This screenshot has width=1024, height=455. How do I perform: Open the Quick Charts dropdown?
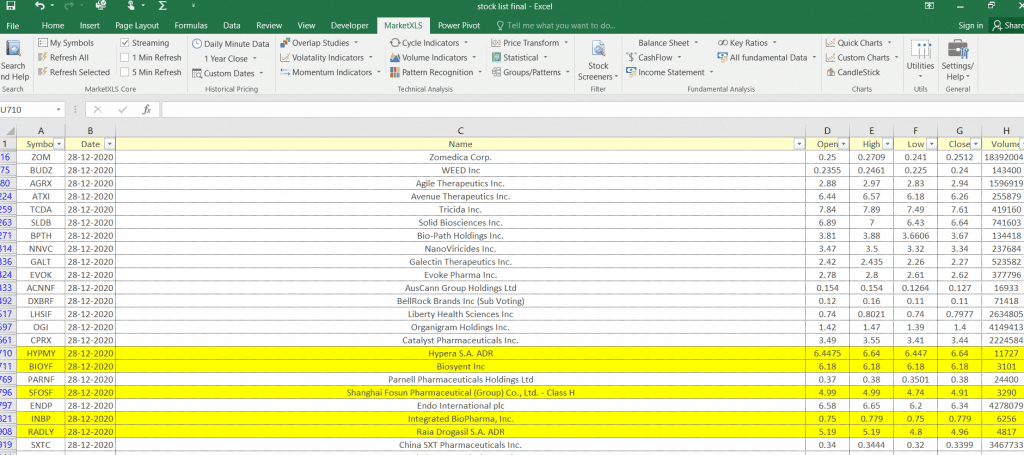click(x=890, y=43)
